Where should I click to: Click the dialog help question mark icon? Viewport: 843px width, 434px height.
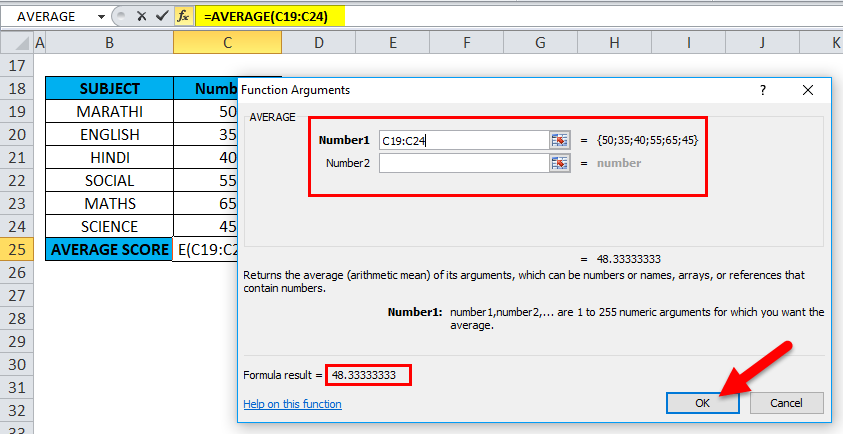763,90
